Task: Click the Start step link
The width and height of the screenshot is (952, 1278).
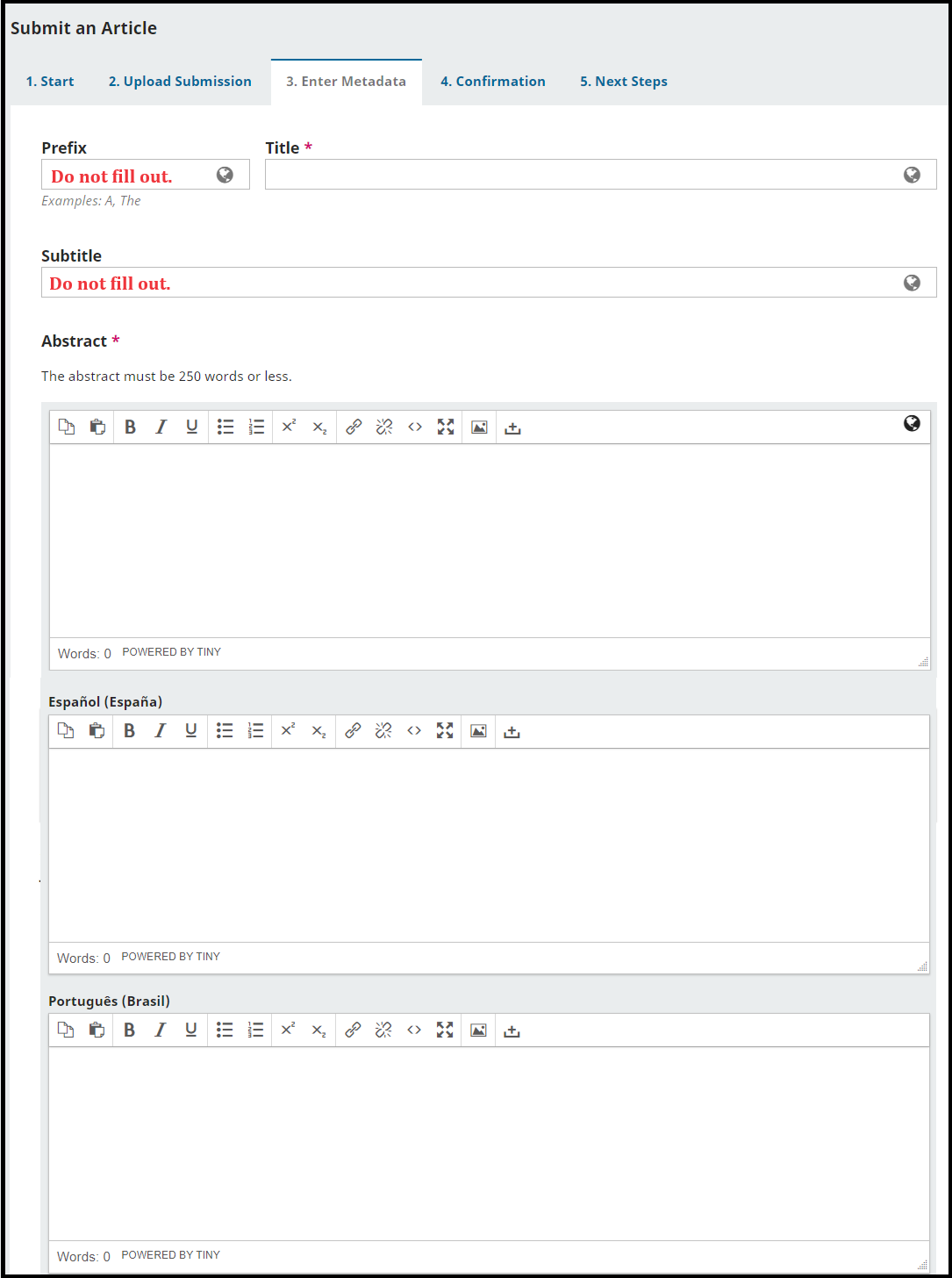Action: 50,82
